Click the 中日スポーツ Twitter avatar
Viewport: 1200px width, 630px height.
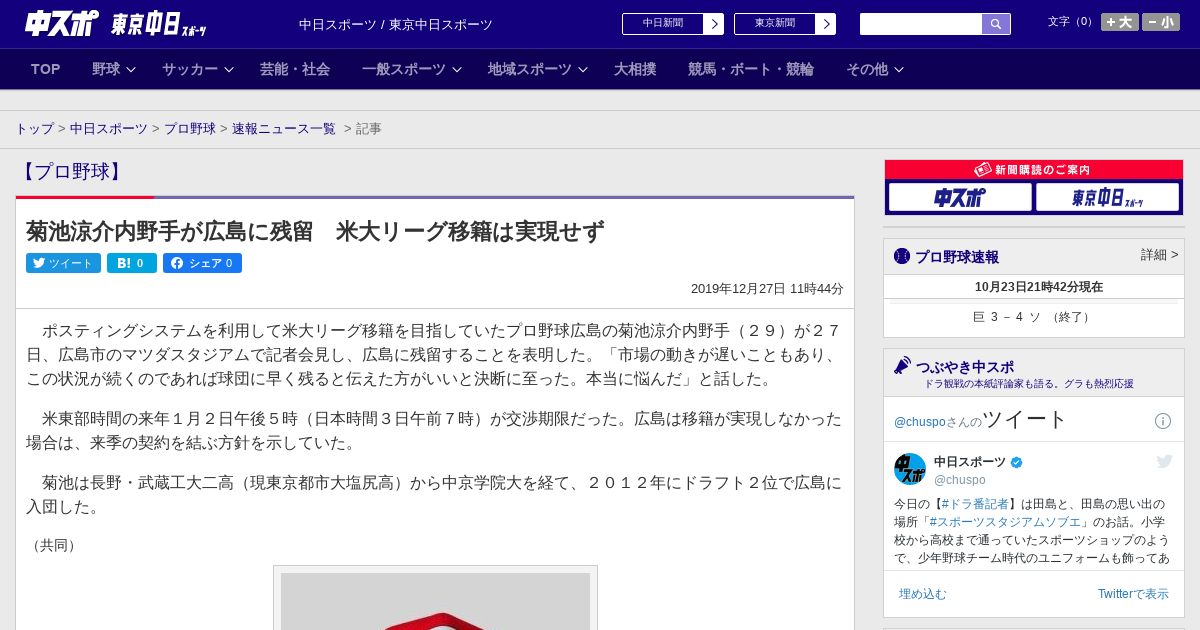910,469
